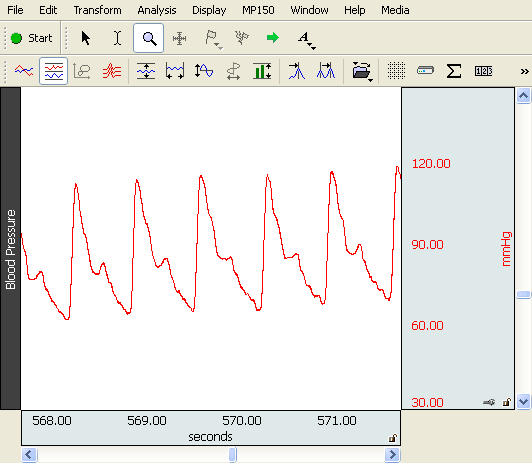The height and width of the screenshot is (463, 532).
Task: Click the green arrow toolbar icon
Action: [x=272, y=38]
